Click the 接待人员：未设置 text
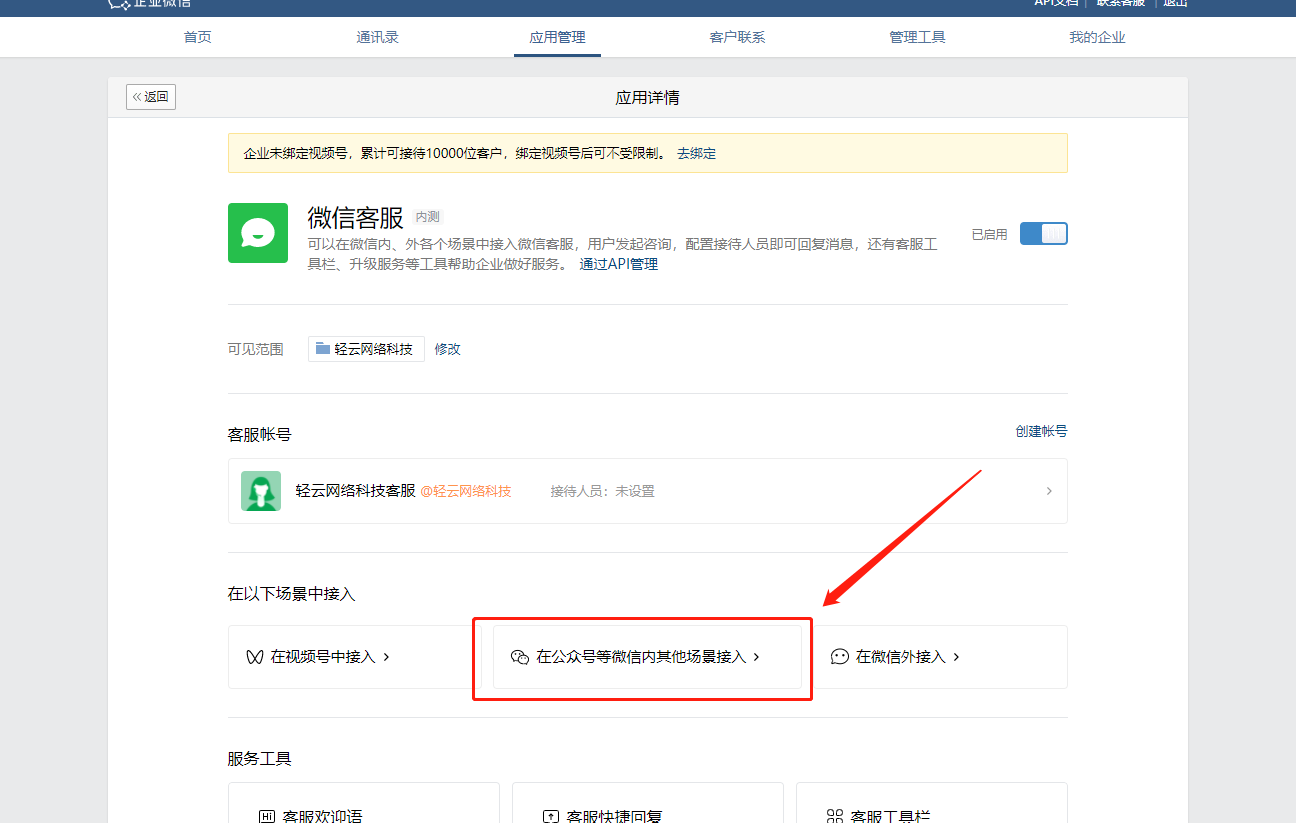 [602, 491]
